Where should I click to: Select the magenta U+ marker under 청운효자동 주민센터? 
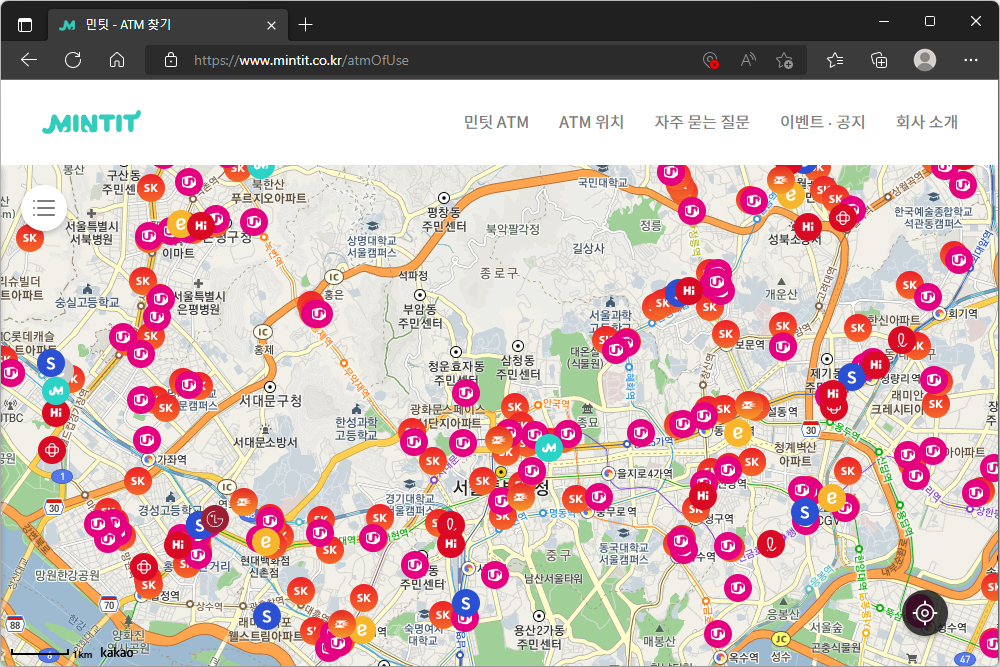pyautogui.click(x=466, y=393)
